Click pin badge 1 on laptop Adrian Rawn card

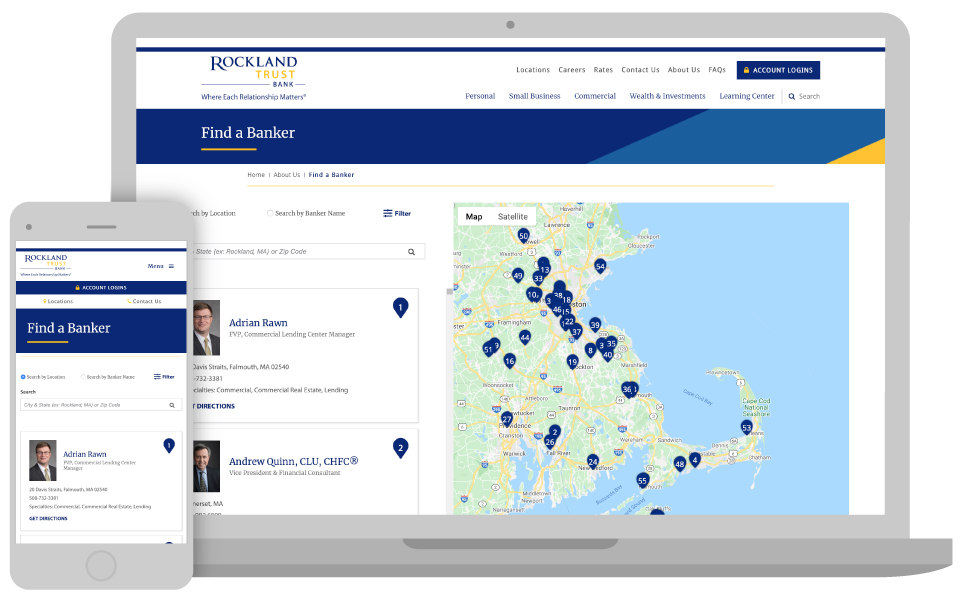coord(400,307)
